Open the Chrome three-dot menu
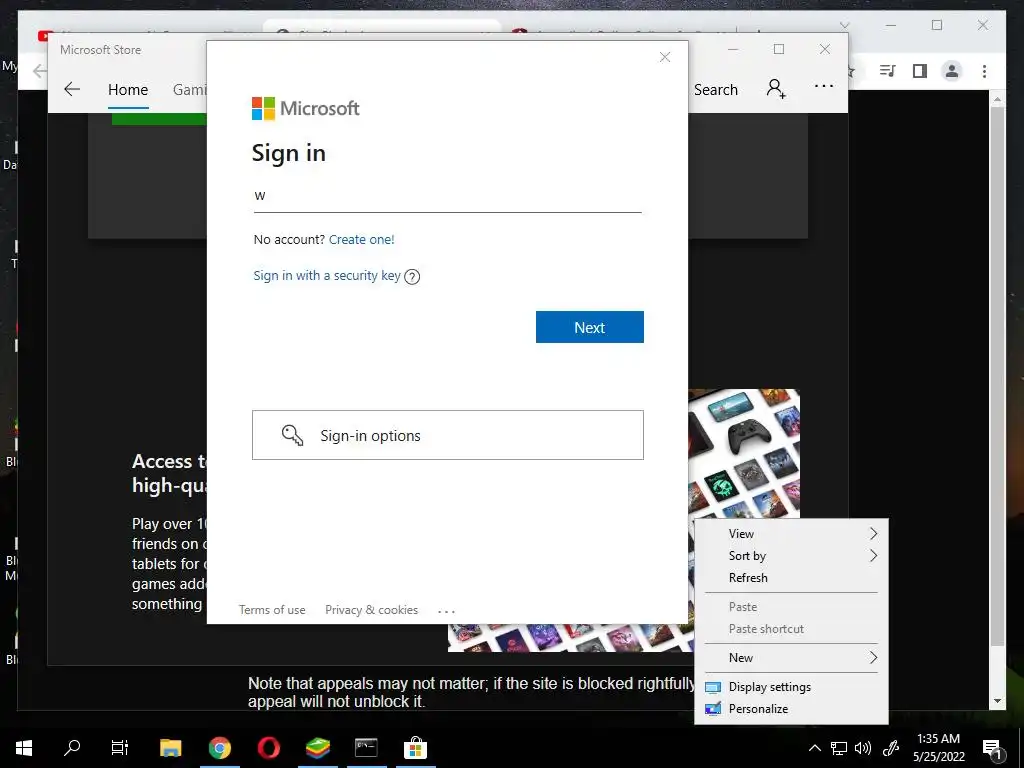1024x768 pixels. pos(984,71)
